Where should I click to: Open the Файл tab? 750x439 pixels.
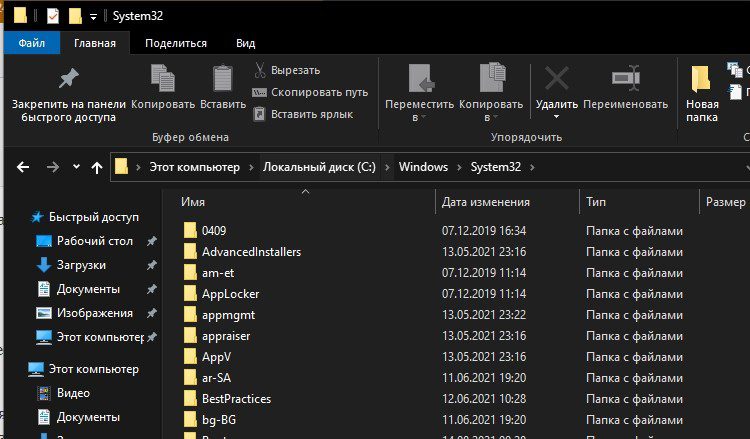tap(32, 43)
